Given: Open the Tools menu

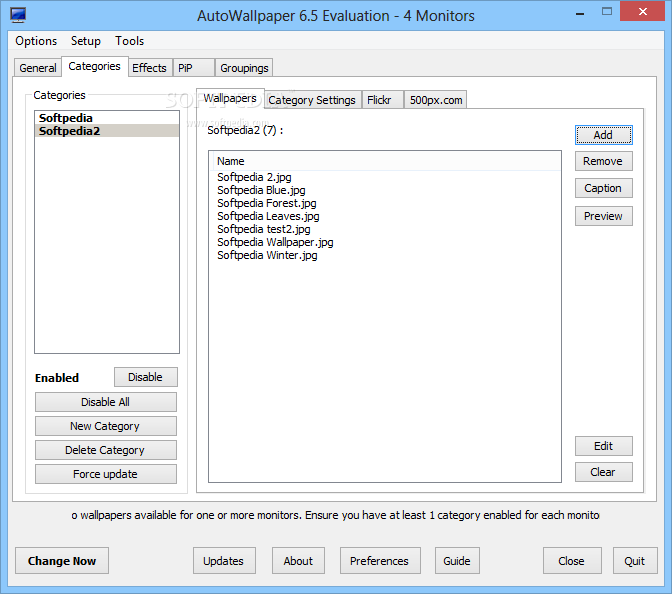Looking at the screenshot, I should (x=129, y=41).
